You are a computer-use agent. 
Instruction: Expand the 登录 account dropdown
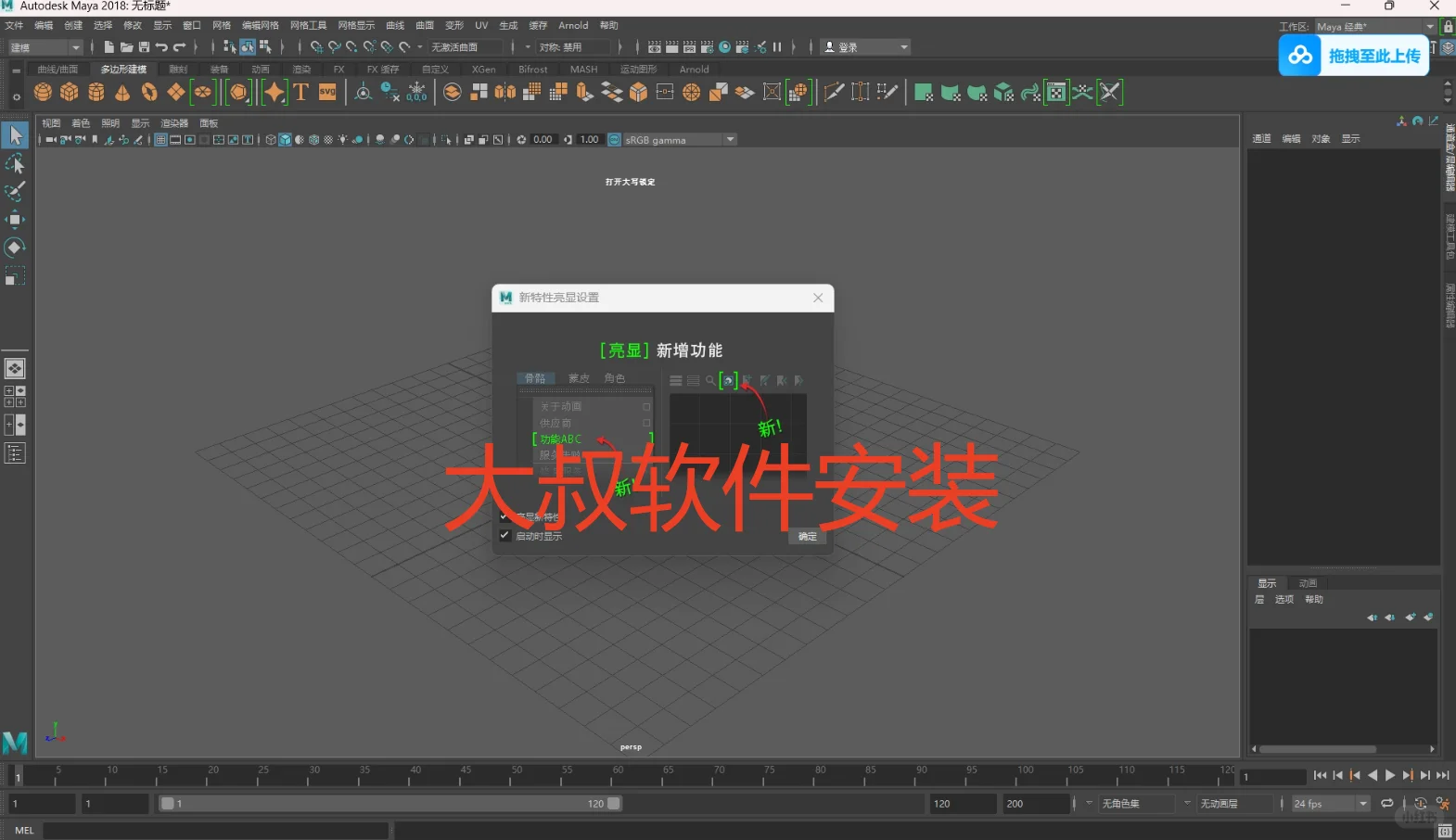coord(866,47)
